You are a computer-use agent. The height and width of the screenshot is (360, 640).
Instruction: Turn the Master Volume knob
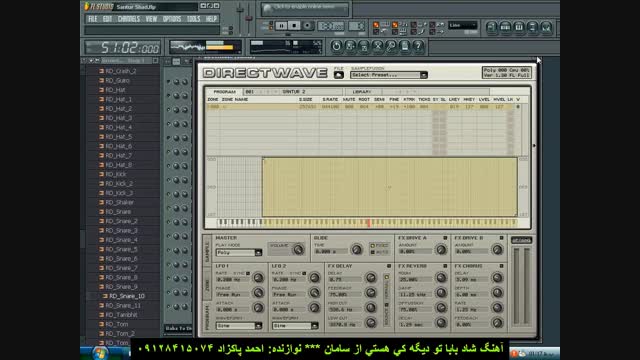pos(298,249)
